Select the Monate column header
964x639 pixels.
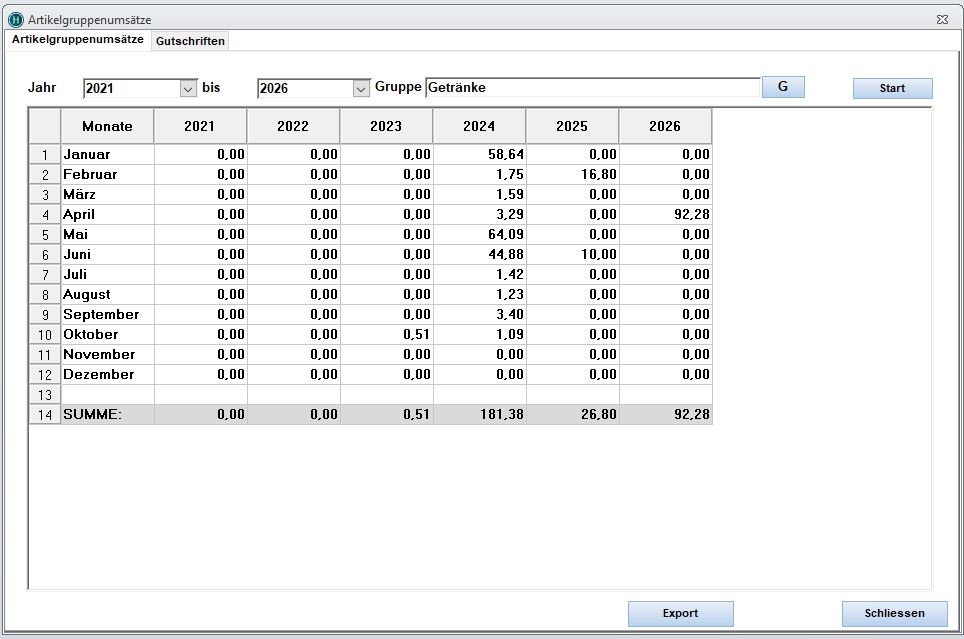pyautogui.click(x=107, y=126)
